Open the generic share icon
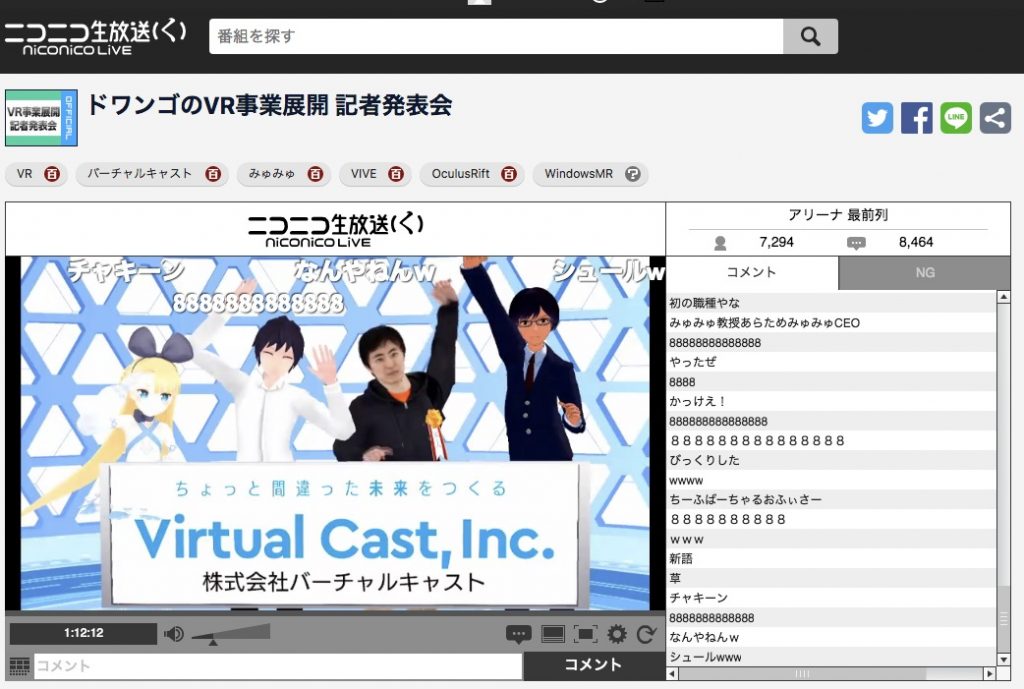The height and width of the screenshot is (689, 1024). click(x=995, y=118)
